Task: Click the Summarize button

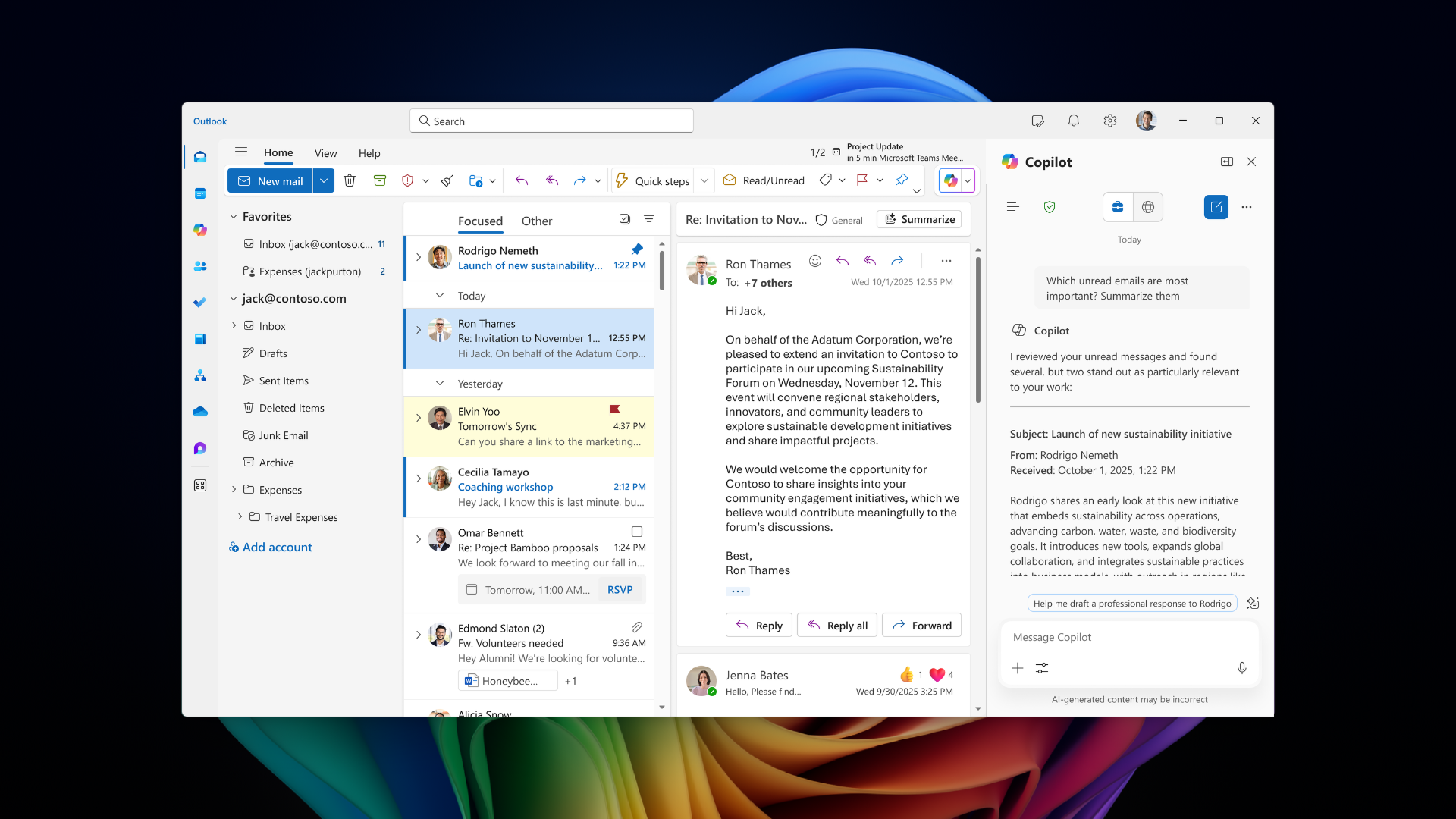Action: [x=919, y=219]
